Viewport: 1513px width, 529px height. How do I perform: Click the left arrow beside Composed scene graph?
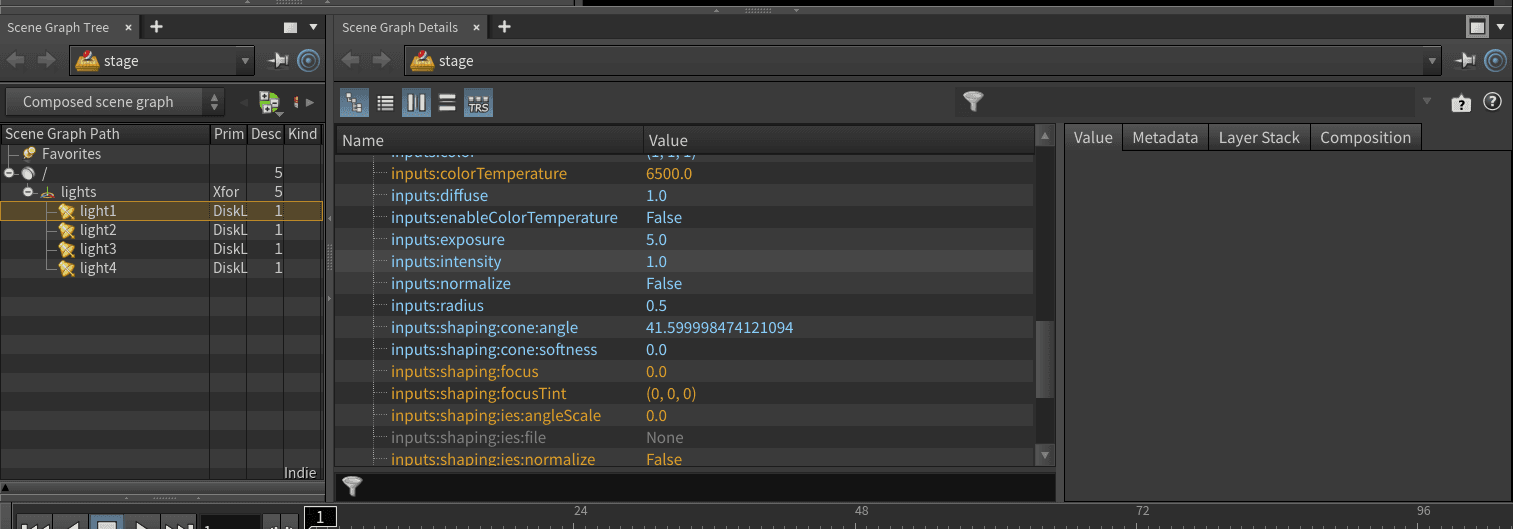point(244,102)
